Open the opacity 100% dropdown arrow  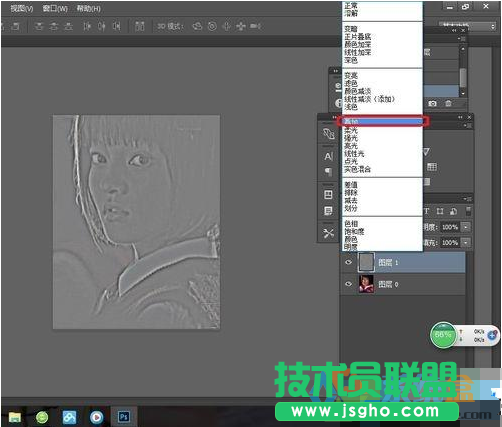click(466, 227)
